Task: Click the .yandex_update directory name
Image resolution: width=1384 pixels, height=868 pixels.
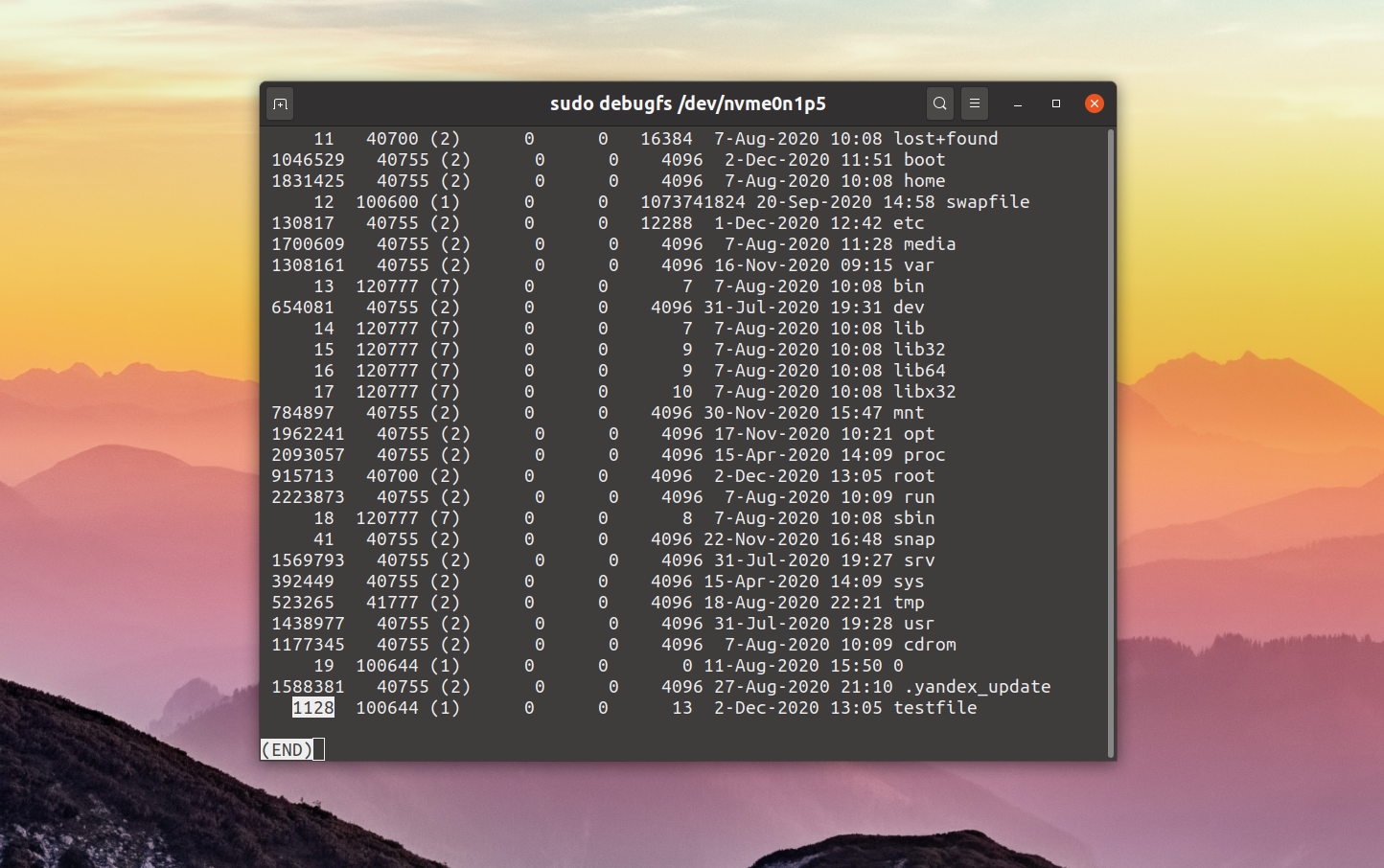Action: (977, 687)
